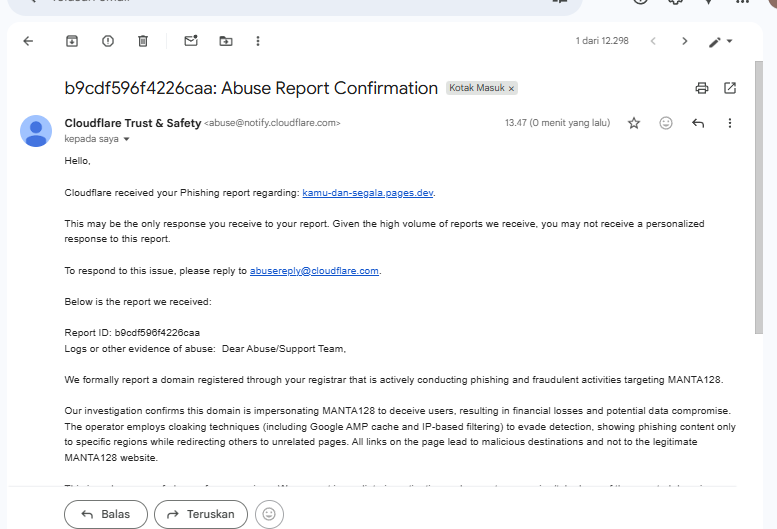777x529 pixels.
Task: Click the Balas reply button
Action: [106, 514]
